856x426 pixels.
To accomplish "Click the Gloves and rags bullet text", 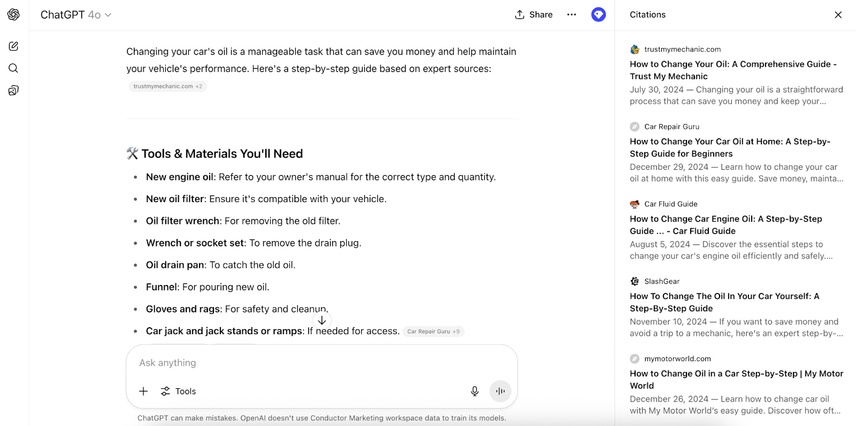I will (x=237, y=309).
